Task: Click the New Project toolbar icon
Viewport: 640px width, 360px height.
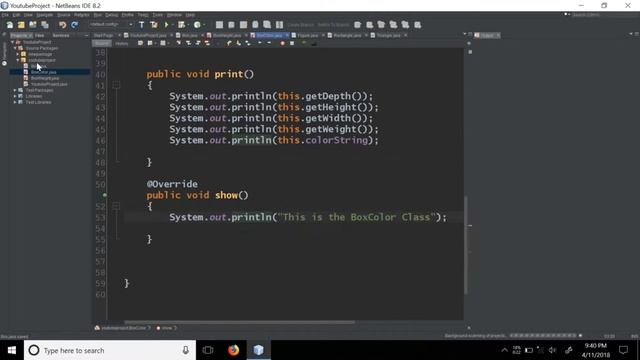Action: (21, 25)
